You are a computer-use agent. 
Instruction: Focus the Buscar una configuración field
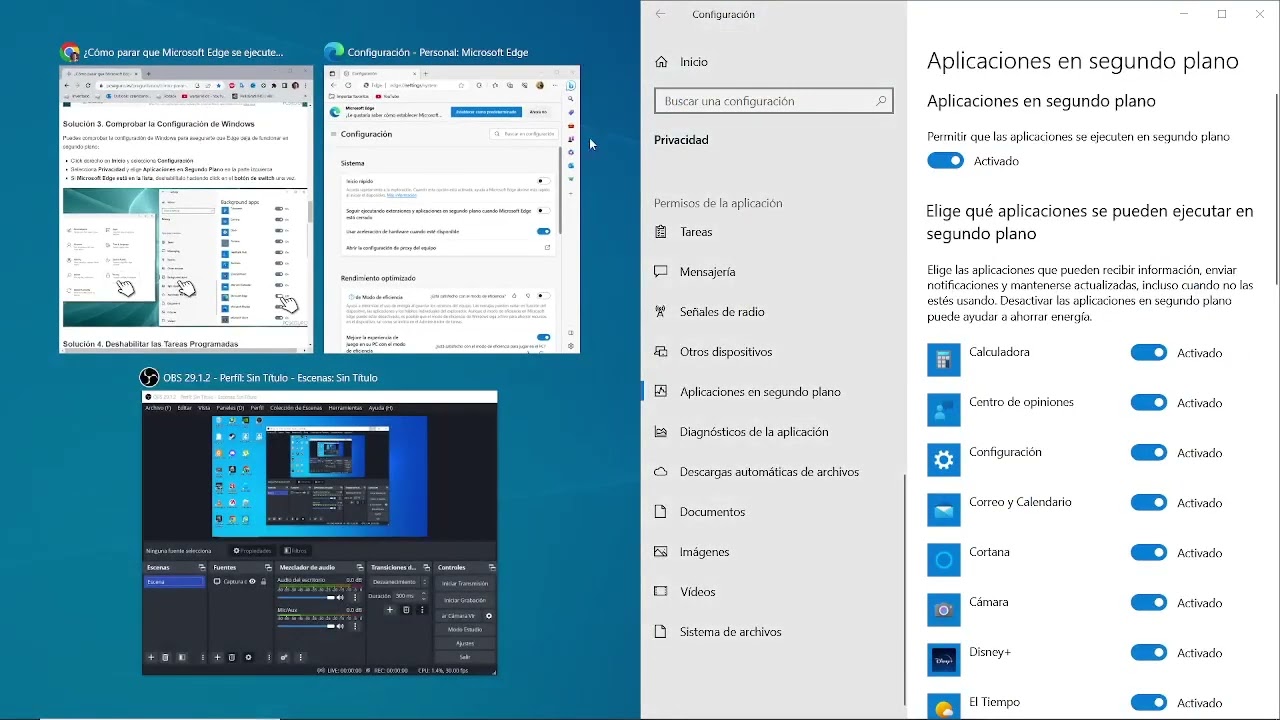pyautogui.click(x=773, y=101)
